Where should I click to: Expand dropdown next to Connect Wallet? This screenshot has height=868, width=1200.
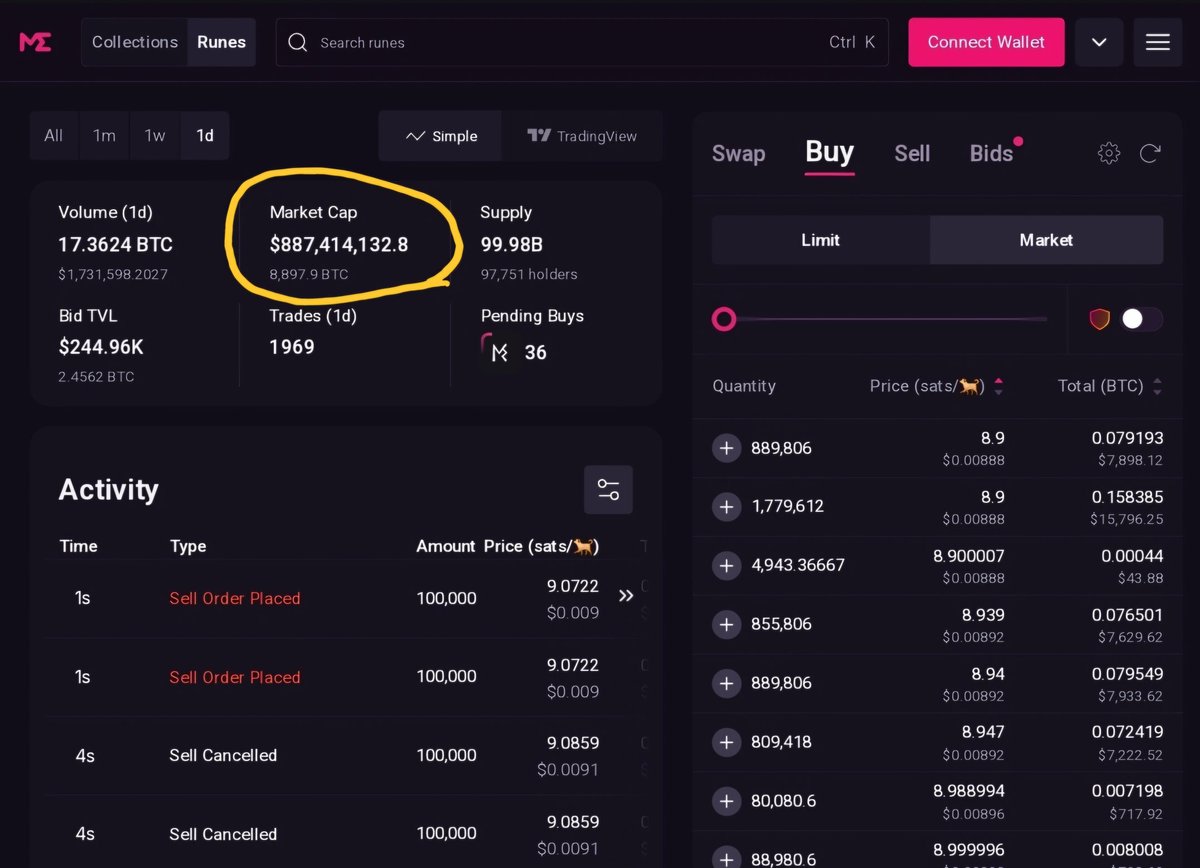pyautogui.click(x=1099, y=42)
